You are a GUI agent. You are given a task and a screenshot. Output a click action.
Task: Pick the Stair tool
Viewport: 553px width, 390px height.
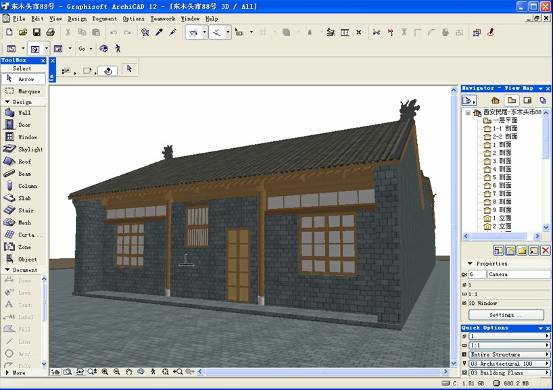tap(23, 210)
